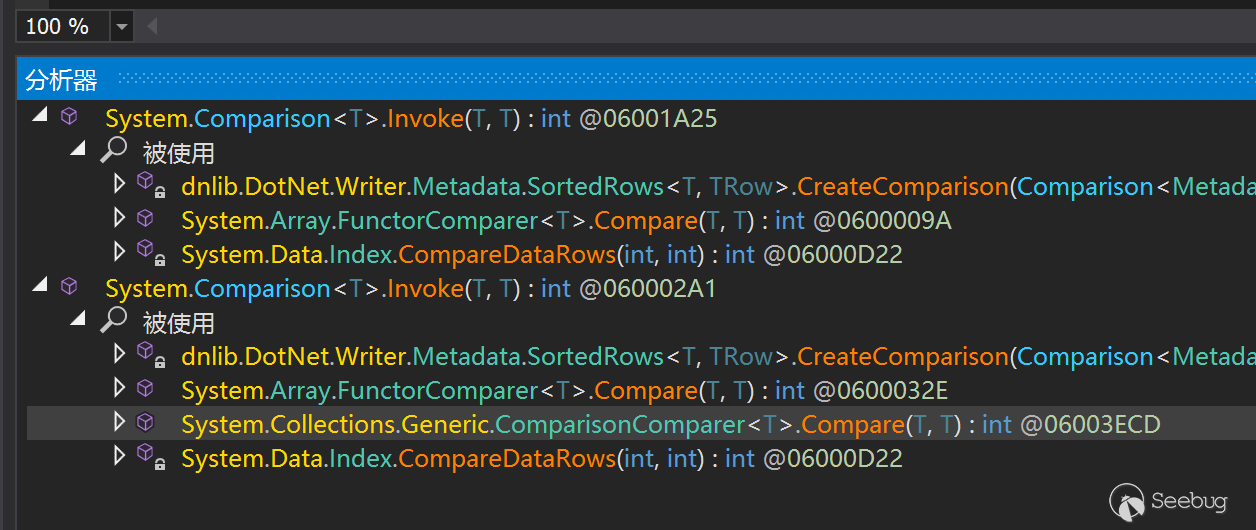Click the method icon of Invoke @060002A1
This screenshot has height=530, width=1256.
pyautogui.click(x=69, y=287)
